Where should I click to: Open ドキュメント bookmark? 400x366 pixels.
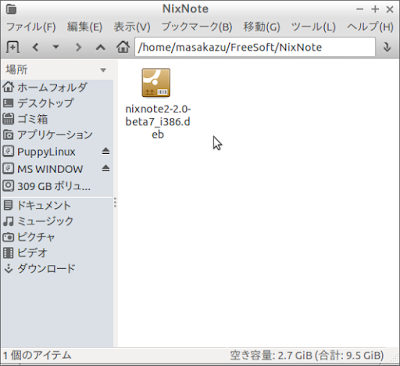(57, 205)
